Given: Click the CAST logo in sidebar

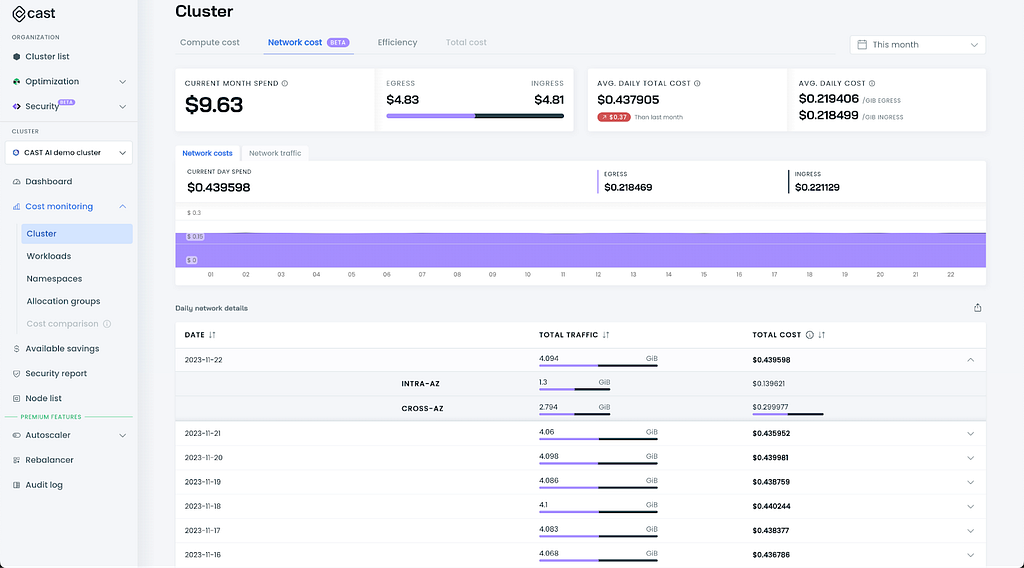Looking at the screenshot, I should click(34, 13).
